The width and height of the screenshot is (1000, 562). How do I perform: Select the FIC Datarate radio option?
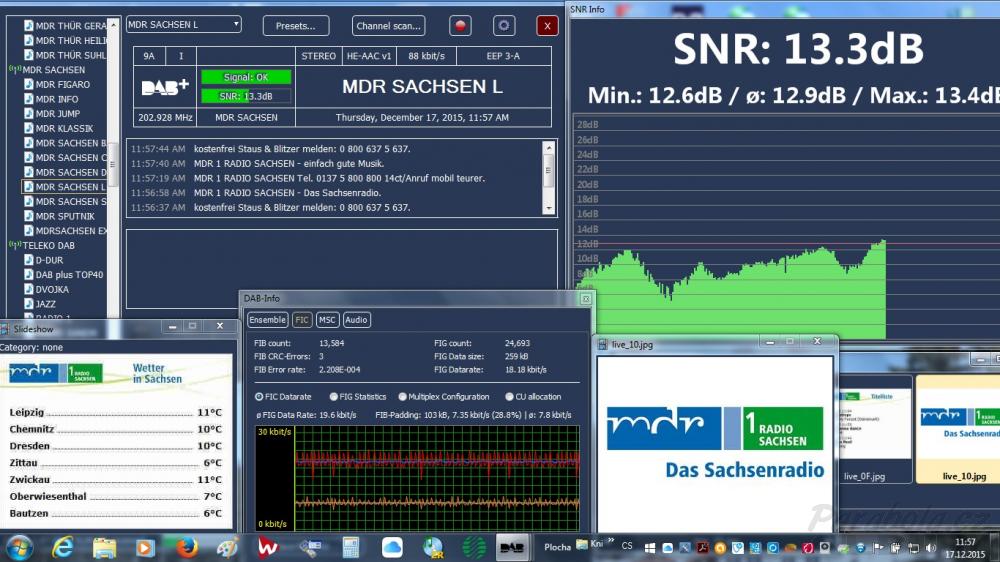pos(259,397)
